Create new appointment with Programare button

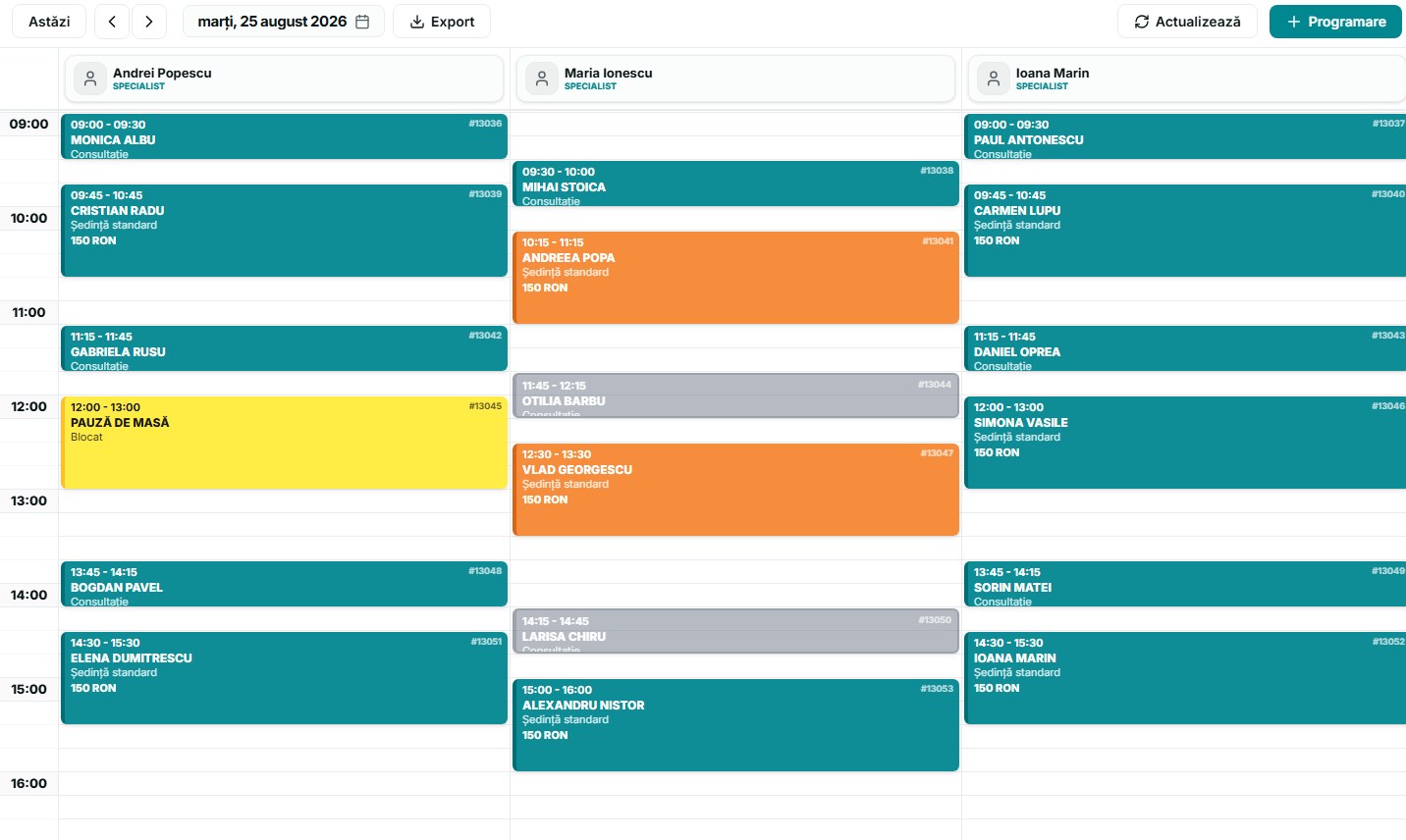(x=1335, y=22)
